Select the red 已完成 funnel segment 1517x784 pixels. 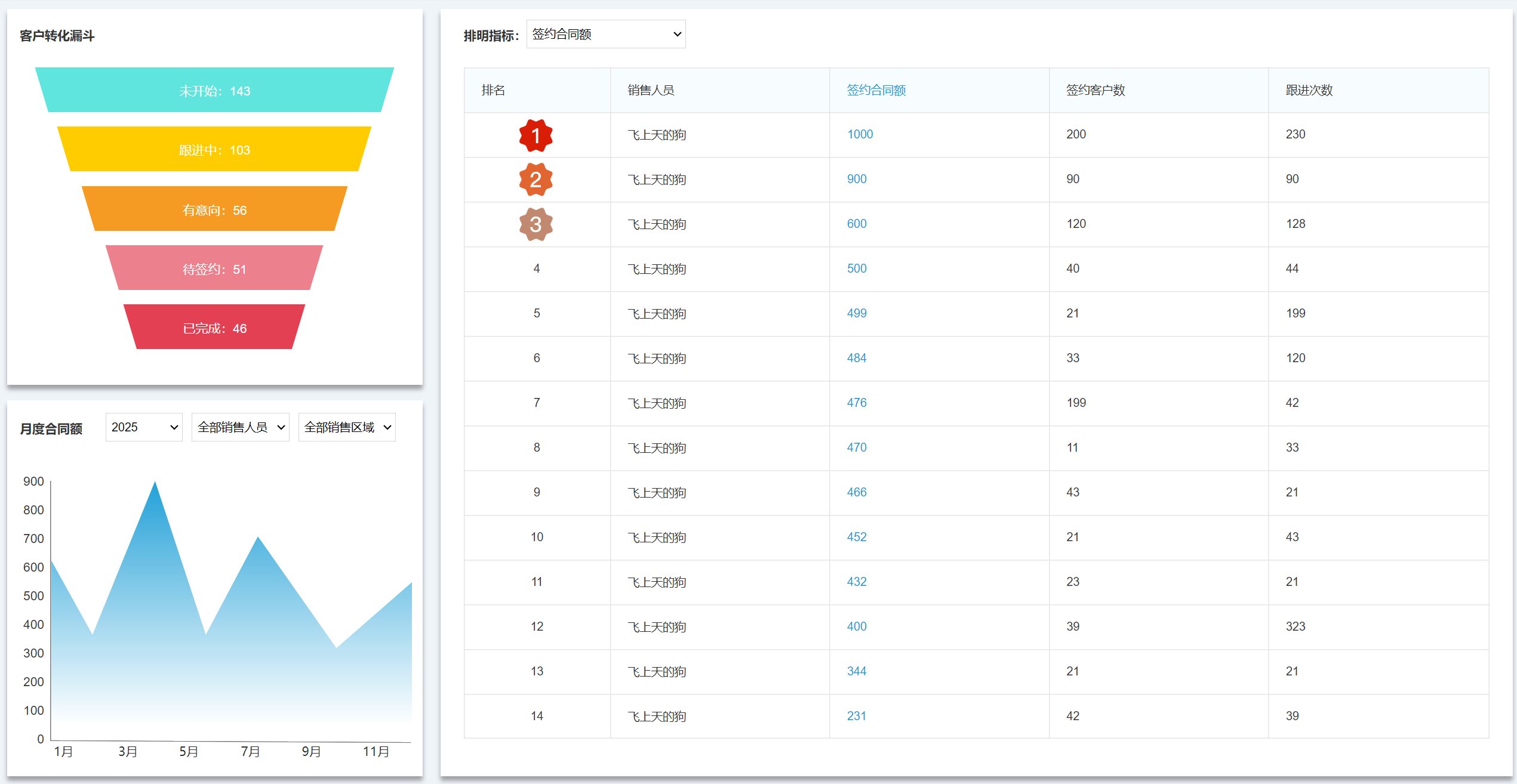pyautogui.click(x=214, y=327)
